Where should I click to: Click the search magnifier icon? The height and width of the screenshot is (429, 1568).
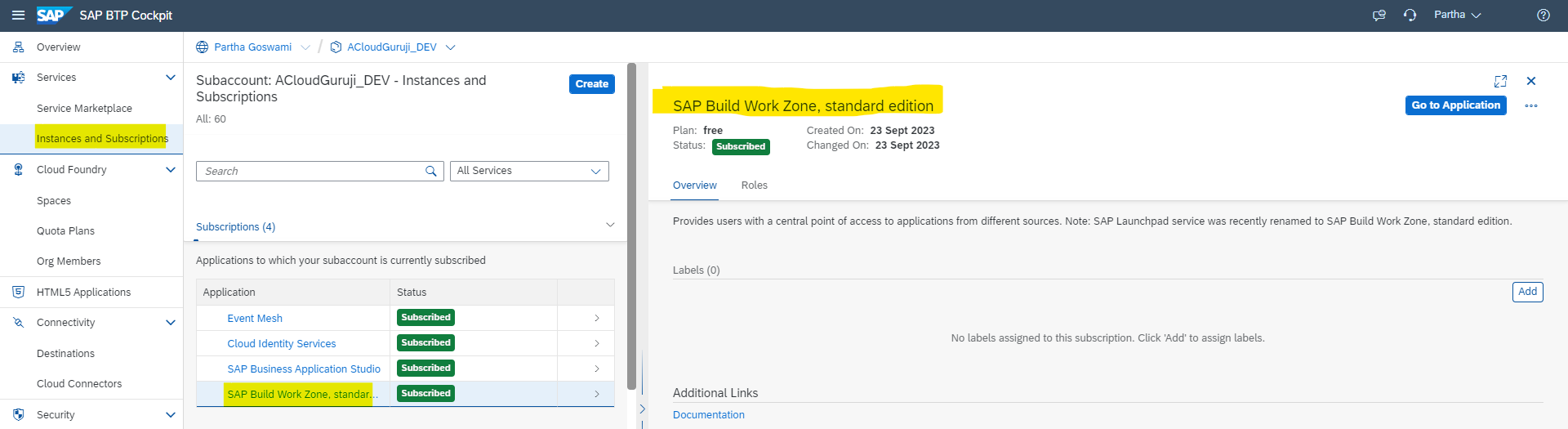coord(430,171)
